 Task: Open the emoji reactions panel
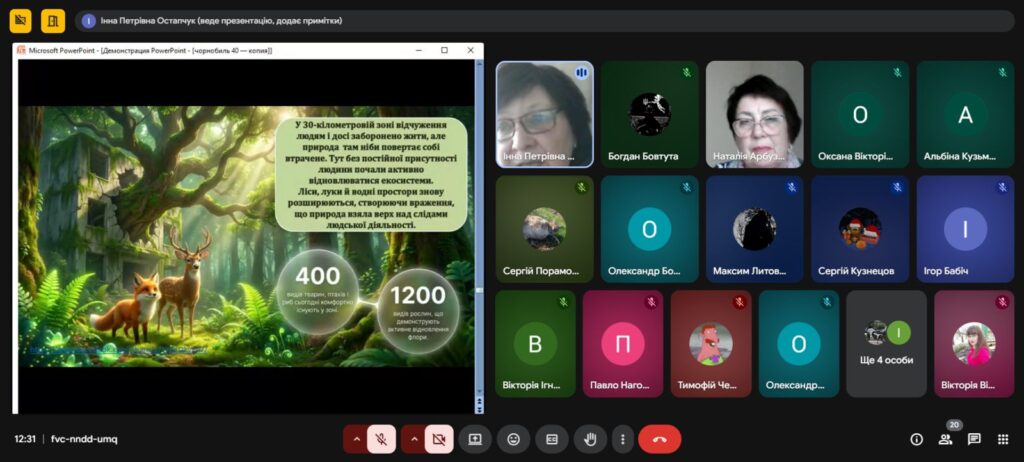[x=513, y=439]
